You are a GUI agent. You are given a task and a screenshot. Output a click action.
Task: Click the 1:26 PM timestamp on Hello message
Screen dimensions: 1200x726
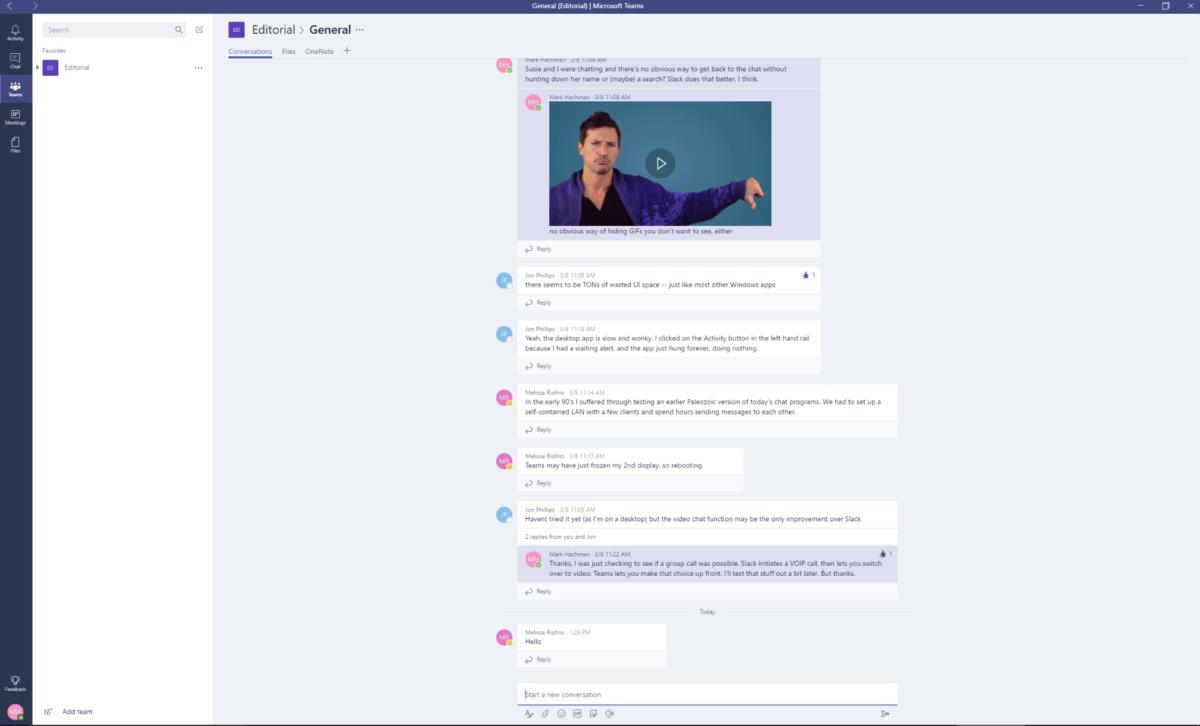579,632
